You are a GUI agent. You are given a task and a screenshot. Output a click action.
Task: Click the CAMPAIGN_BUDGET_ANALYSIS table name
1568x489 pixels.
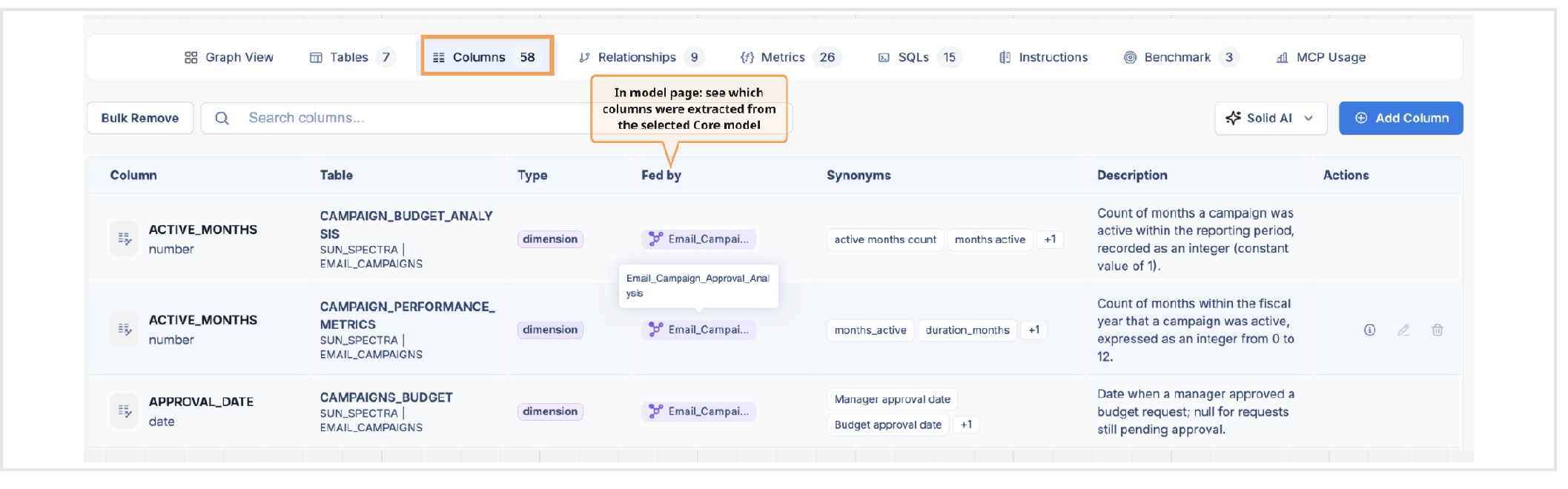point(406,224)
